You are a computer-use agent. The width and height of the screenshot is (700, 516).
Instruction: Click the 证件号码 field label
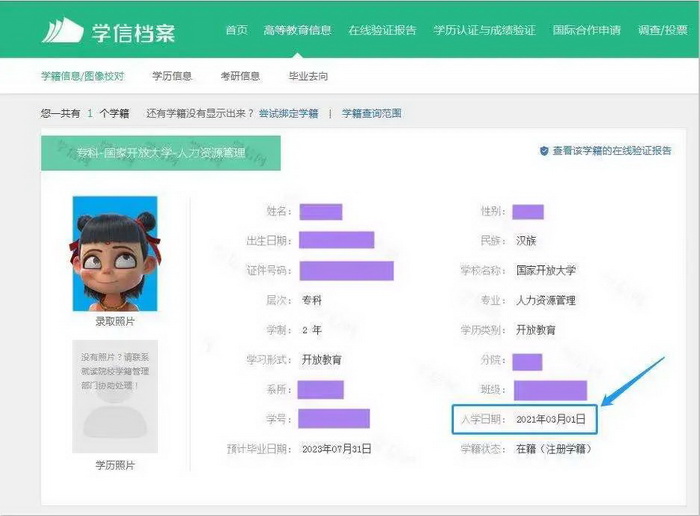tap(269, 270)
